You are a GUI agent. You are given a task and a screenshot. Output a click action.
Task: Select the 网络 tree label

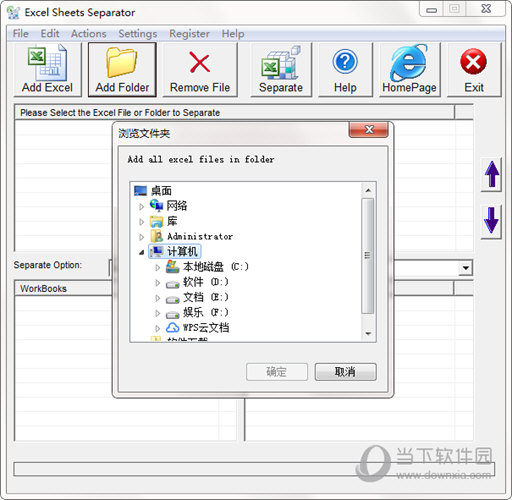pyautogui.click(x=177, y=206)
